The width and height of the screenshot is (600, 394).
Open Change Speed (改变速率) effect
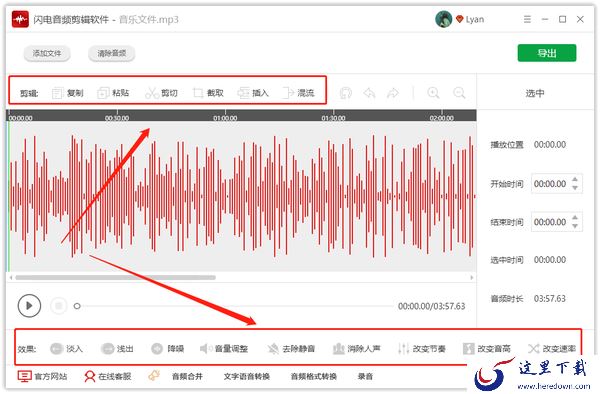pyautogui.click(x=552, y=348)
